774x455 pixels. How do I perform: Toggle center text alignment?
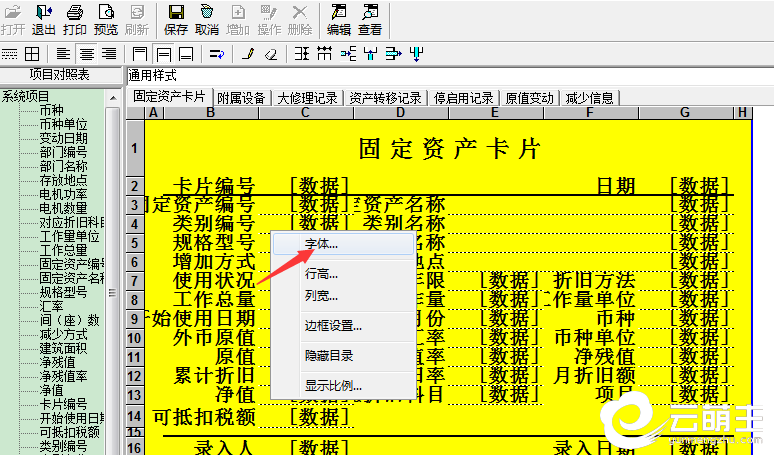click(86, 53)
